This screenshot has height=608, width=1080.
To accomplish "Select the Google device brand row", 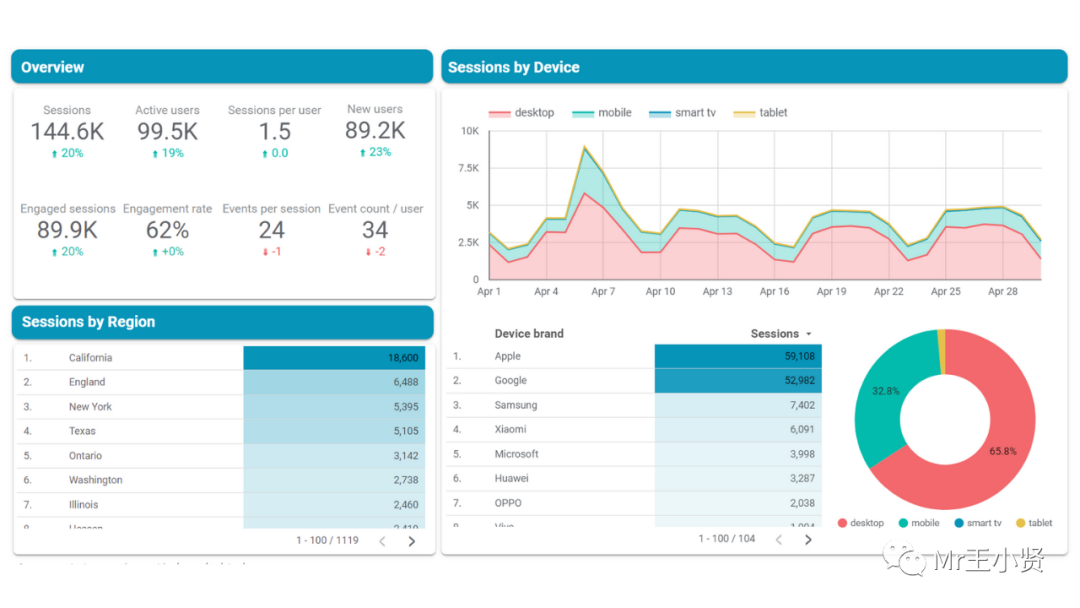I will click(634, 381).
